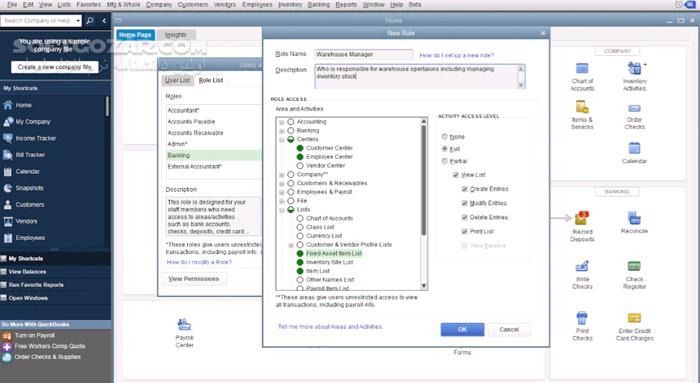
Task: Switch to Role List tab
Action: (x=211, y=80)
